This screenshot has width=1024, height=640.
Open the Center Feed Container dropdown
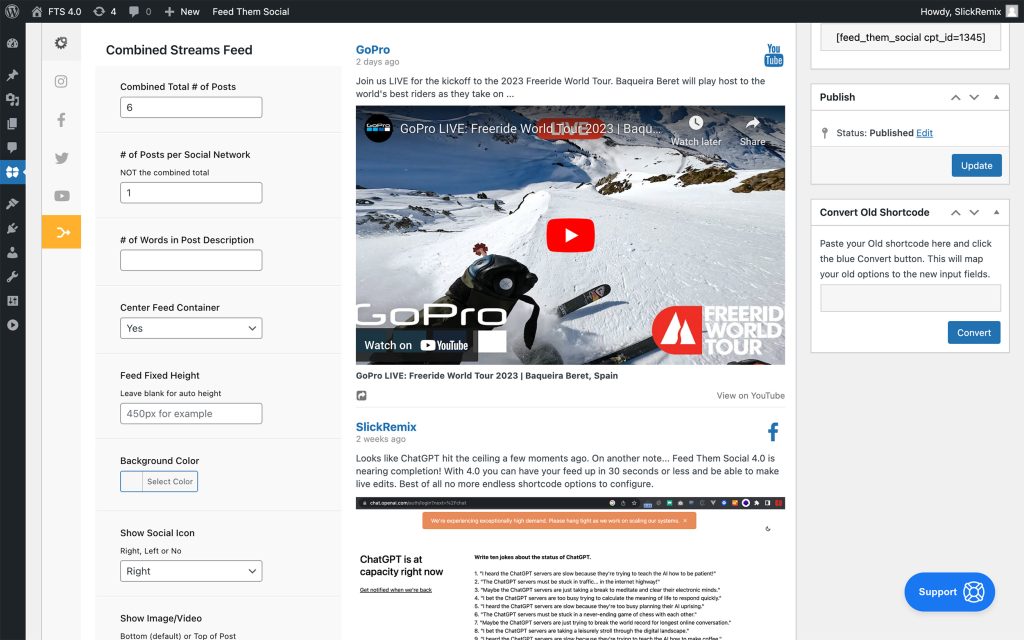click(191, 328)
